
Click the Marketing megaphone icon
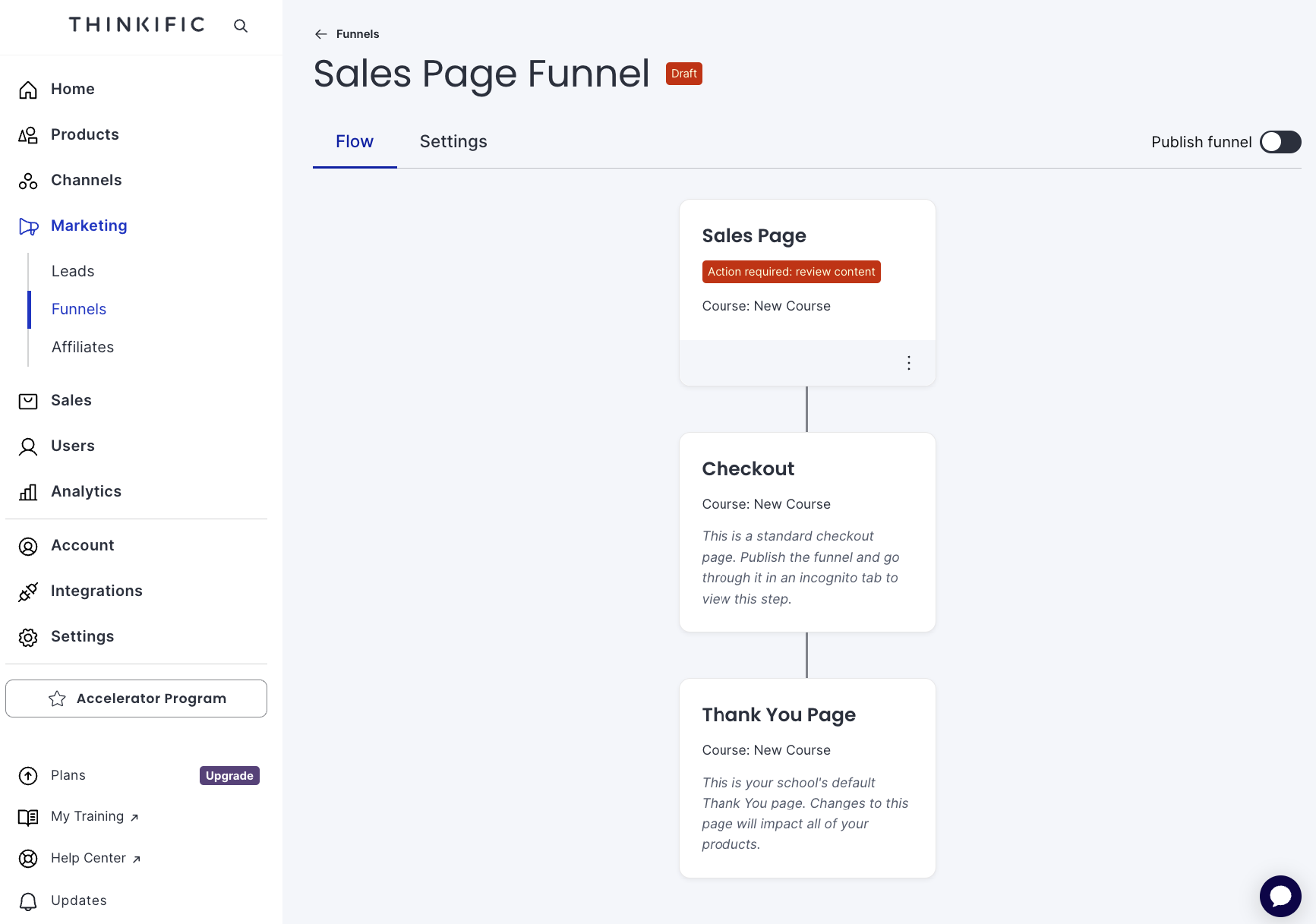click(x=28, y=226)
